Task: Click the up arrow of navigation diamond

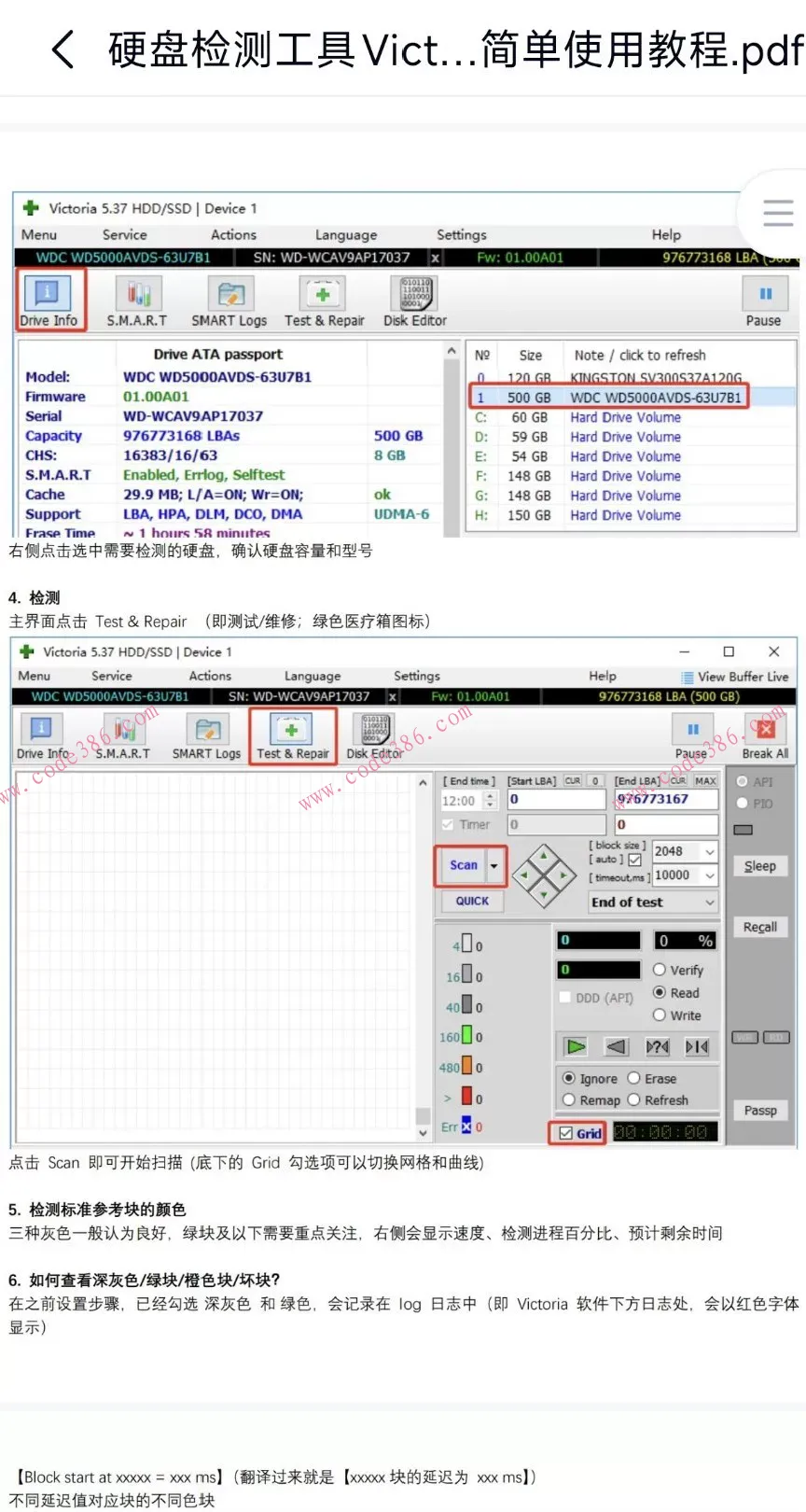Action: (x=545, y=854)
